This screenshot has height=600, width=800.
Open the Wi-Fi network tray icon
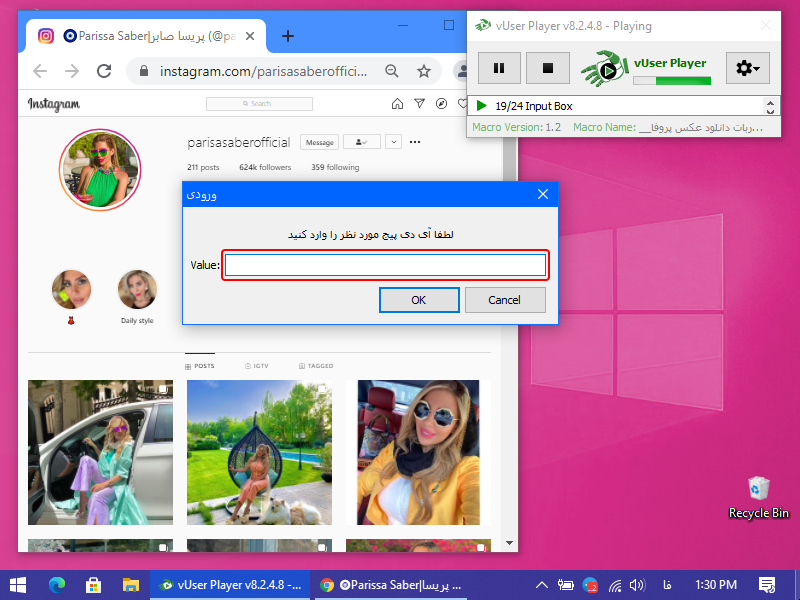pyautogui.click(x=615, y=585)
